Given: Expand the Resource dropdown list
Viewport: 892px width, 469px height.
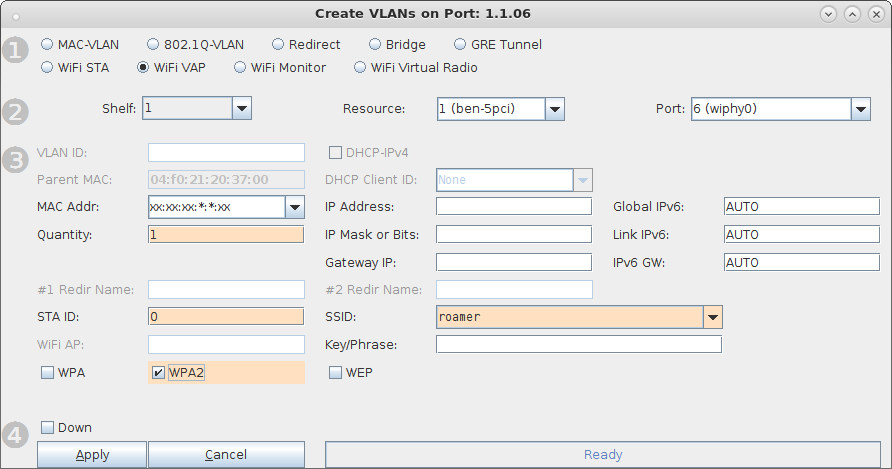Looking at the screenshot, I should pyautogui.click(x=555, y=108).
